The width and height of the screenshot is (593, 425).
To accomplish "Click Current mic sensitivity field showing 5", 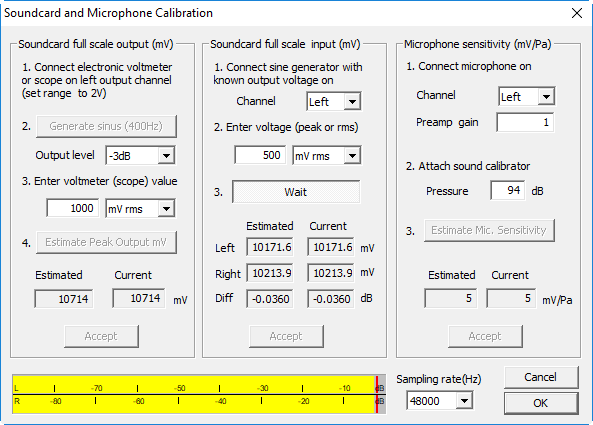I will point(511,298).
